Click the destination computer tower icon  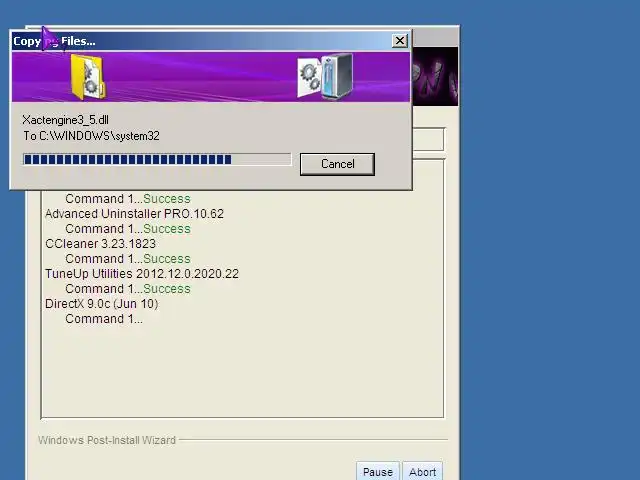337,76
